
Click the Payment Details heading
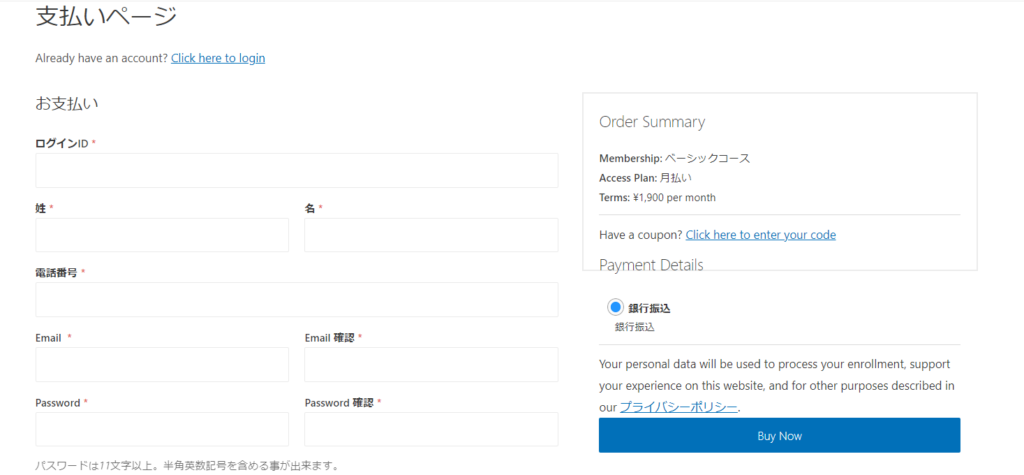pos(651,265)
